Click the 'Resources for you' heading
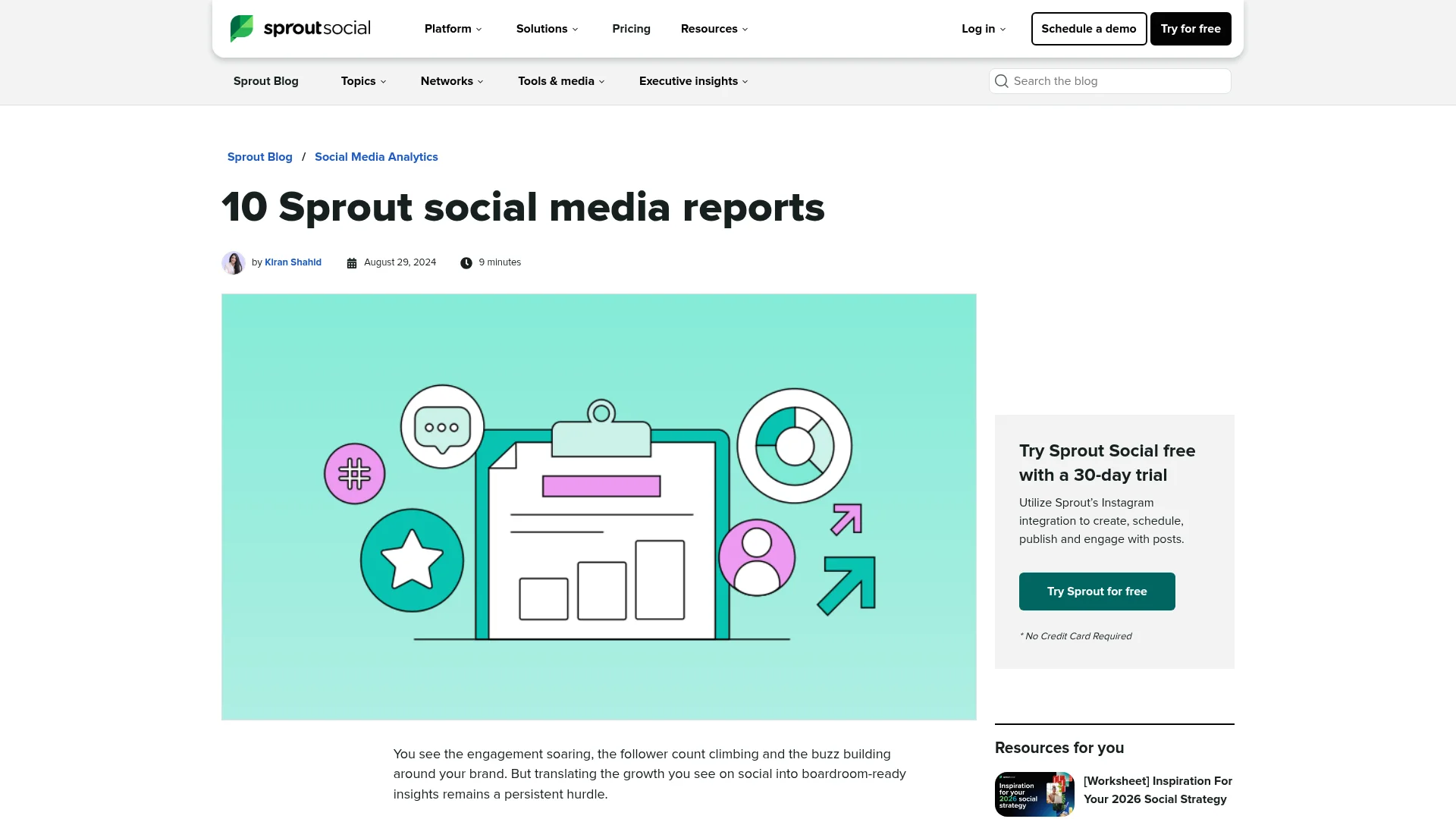This screenshot has width=1456, height=819. [x=1059, y=748]
